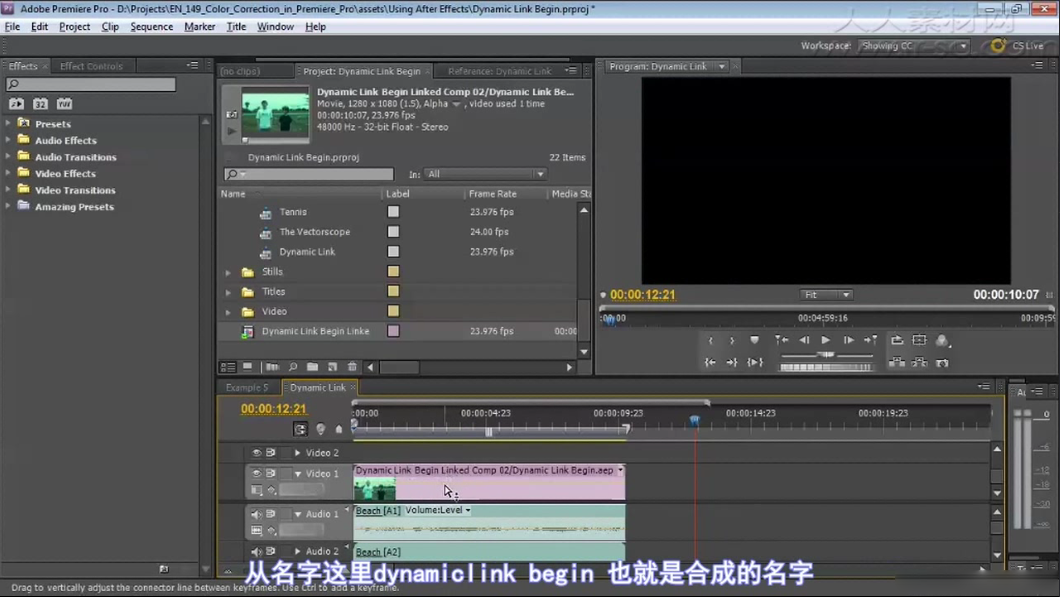
Task: Step back one frame in Program monitor
Action: pos(804,340)
